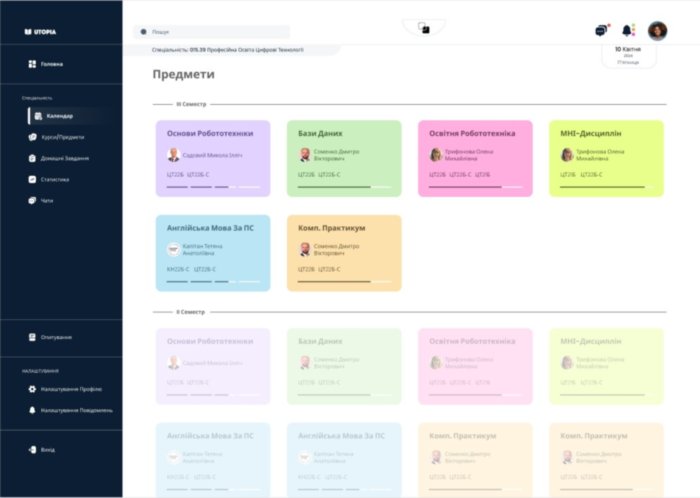Click the Чати chat bubble icon

pos(32,200)
